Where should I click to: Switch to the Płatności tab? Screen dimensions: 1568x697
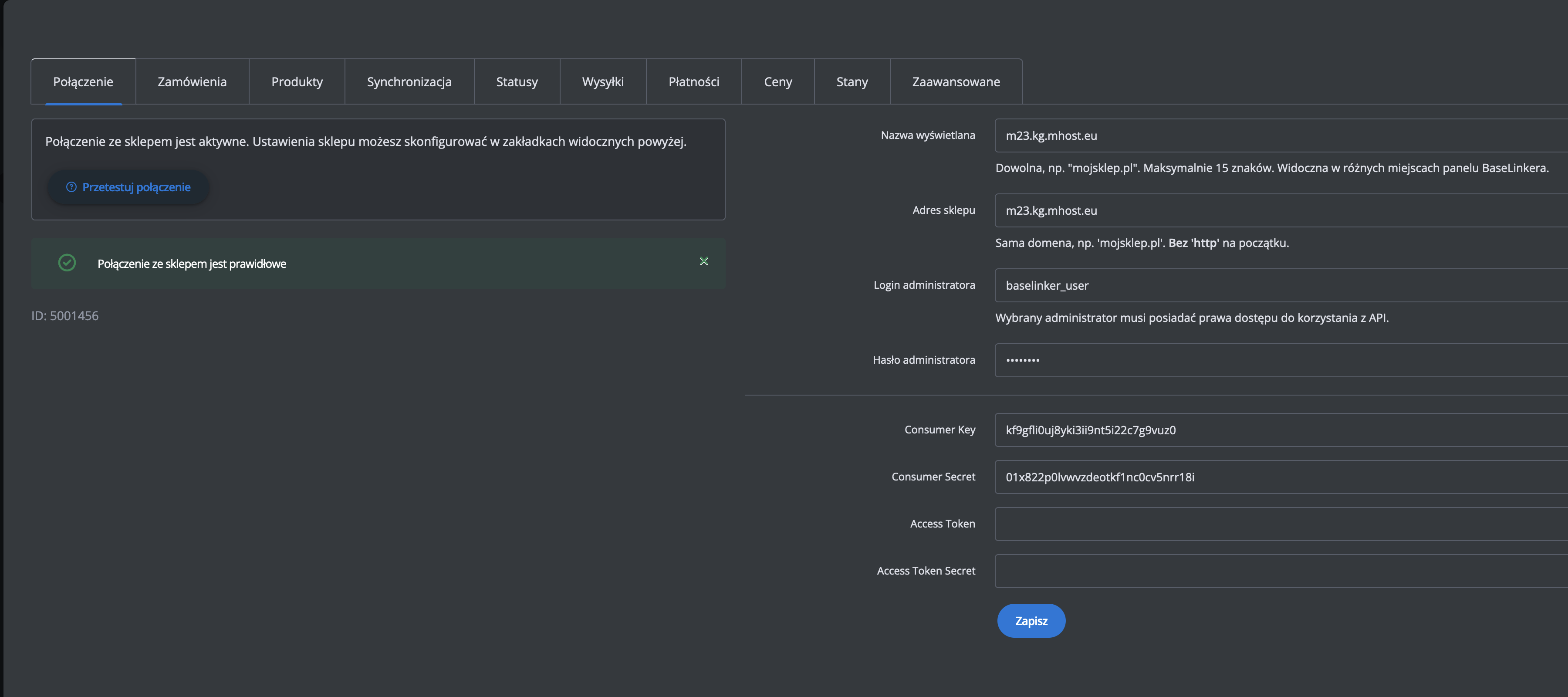coord(693,81)
